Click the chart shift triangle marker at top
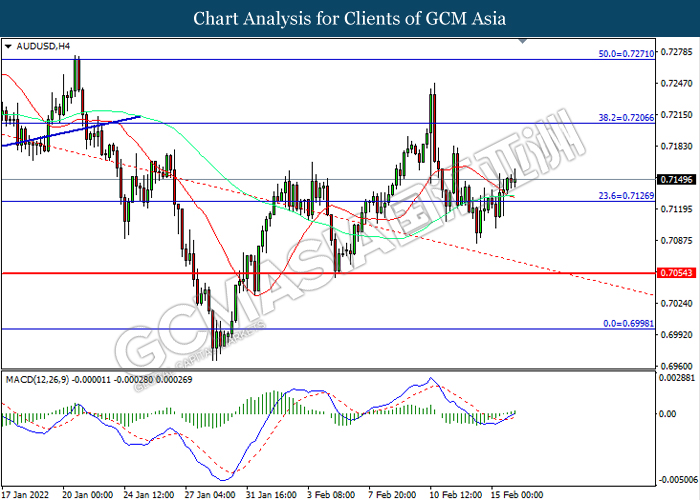 pyautogui.click(x=523, y=42)
